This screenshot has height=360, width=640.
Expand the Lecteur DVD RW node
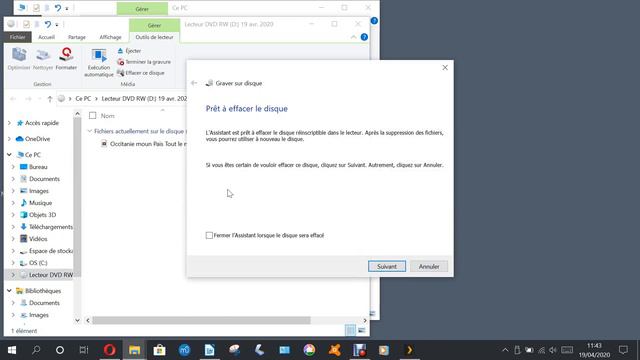13,275
